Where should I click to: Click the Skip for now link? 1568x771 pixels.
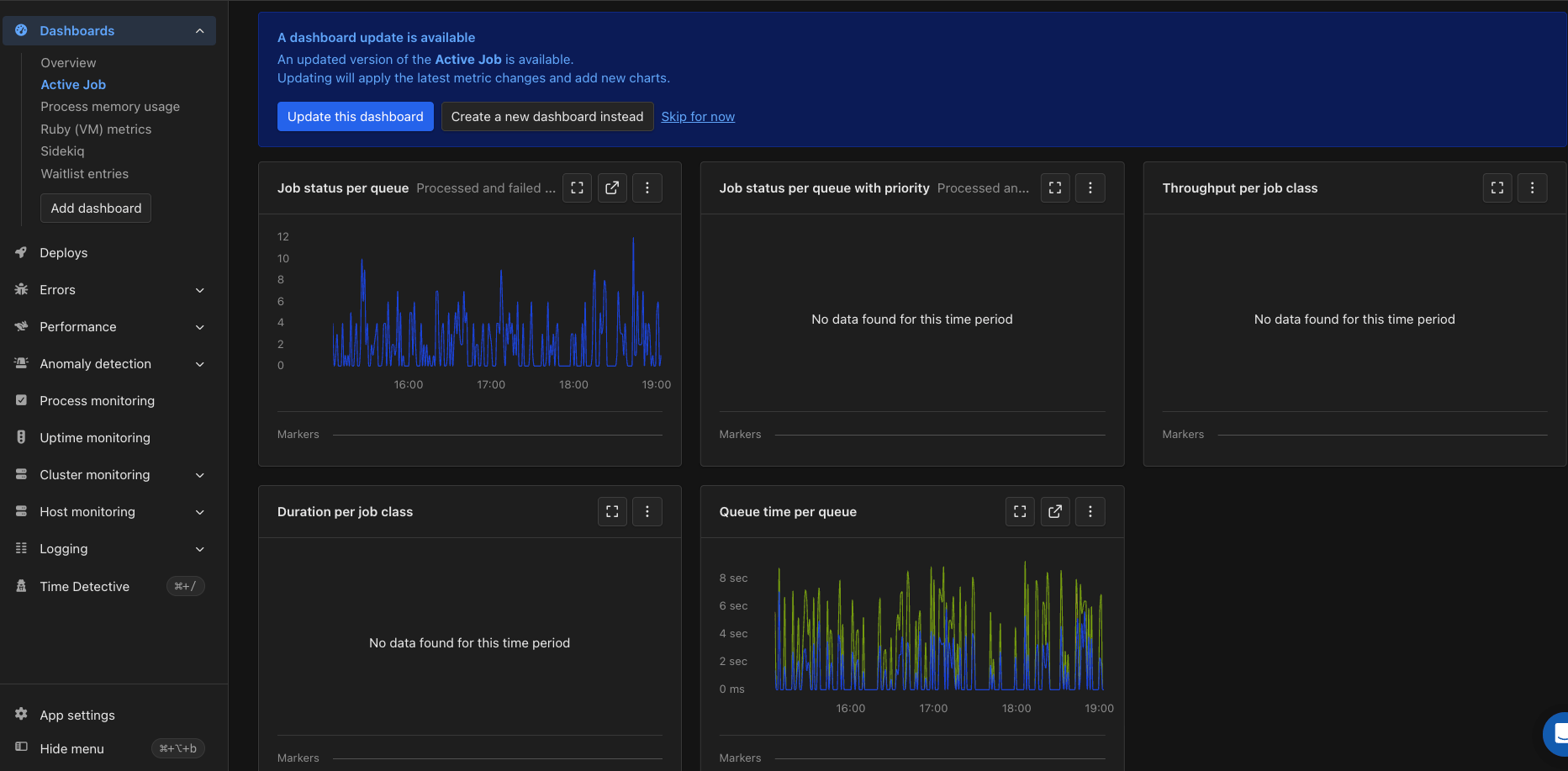pos(698,117)
